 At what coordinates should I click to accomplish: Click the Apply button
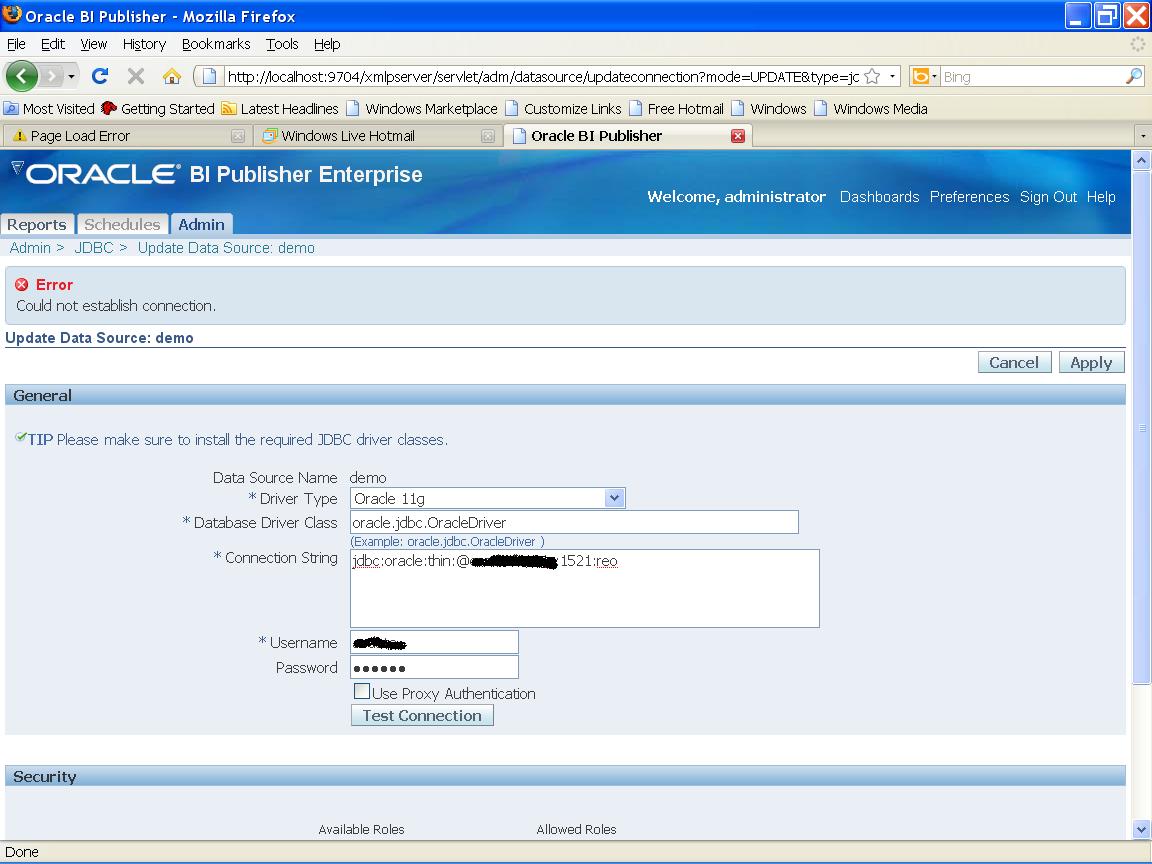(1091, 362)
